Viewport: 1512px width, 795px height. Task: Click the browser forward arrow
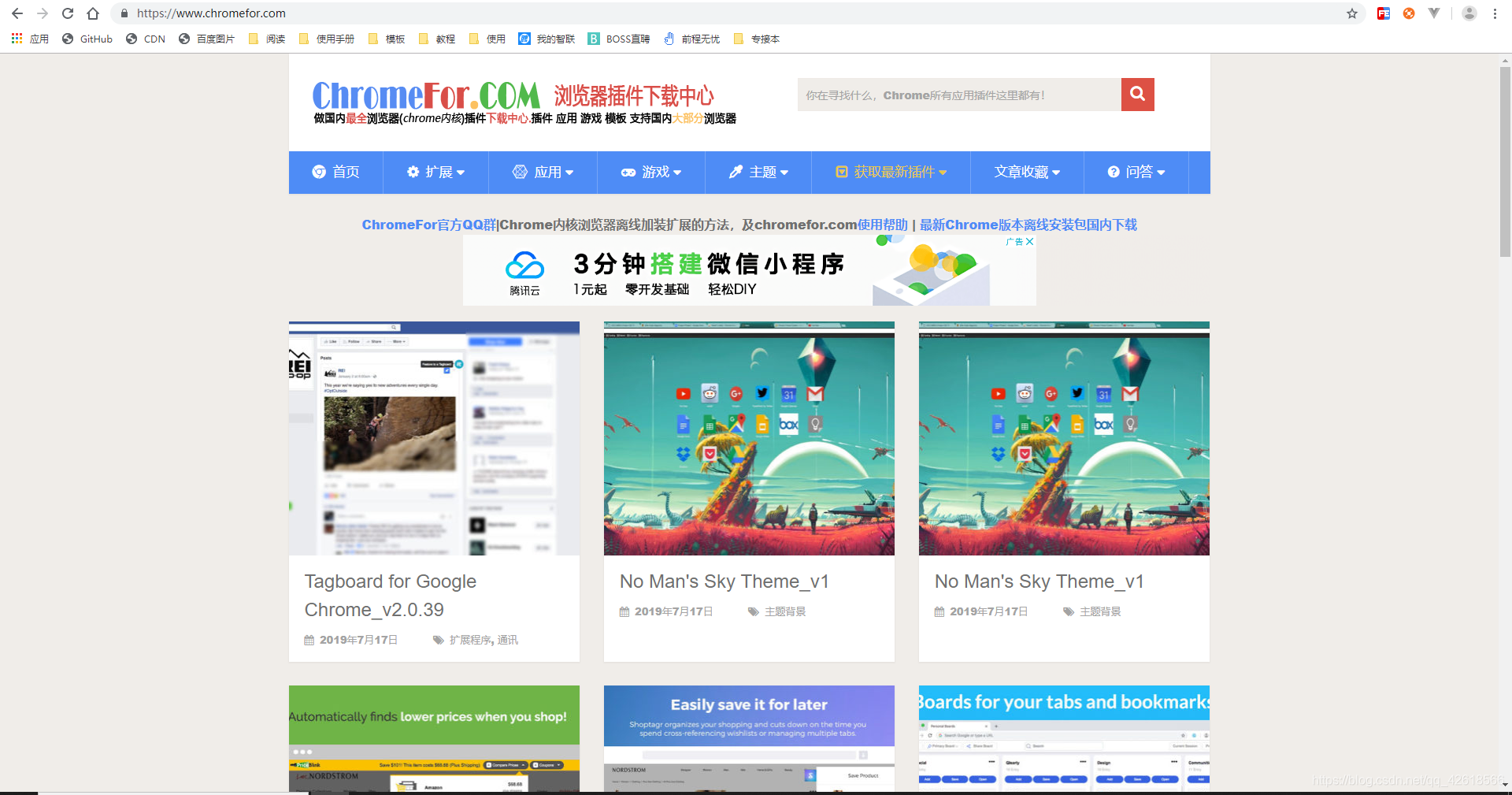click(43, 13)
